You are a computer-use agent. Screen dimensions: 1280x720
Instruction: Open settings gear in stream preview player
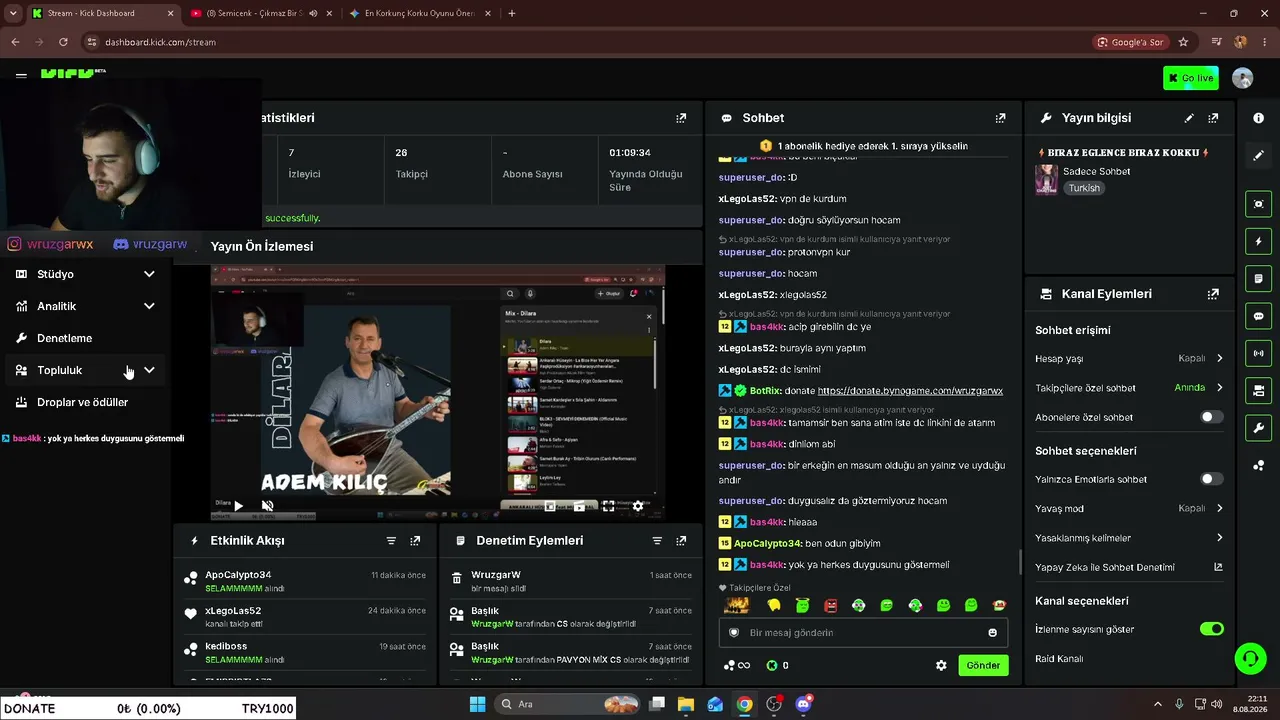[638, 506]
